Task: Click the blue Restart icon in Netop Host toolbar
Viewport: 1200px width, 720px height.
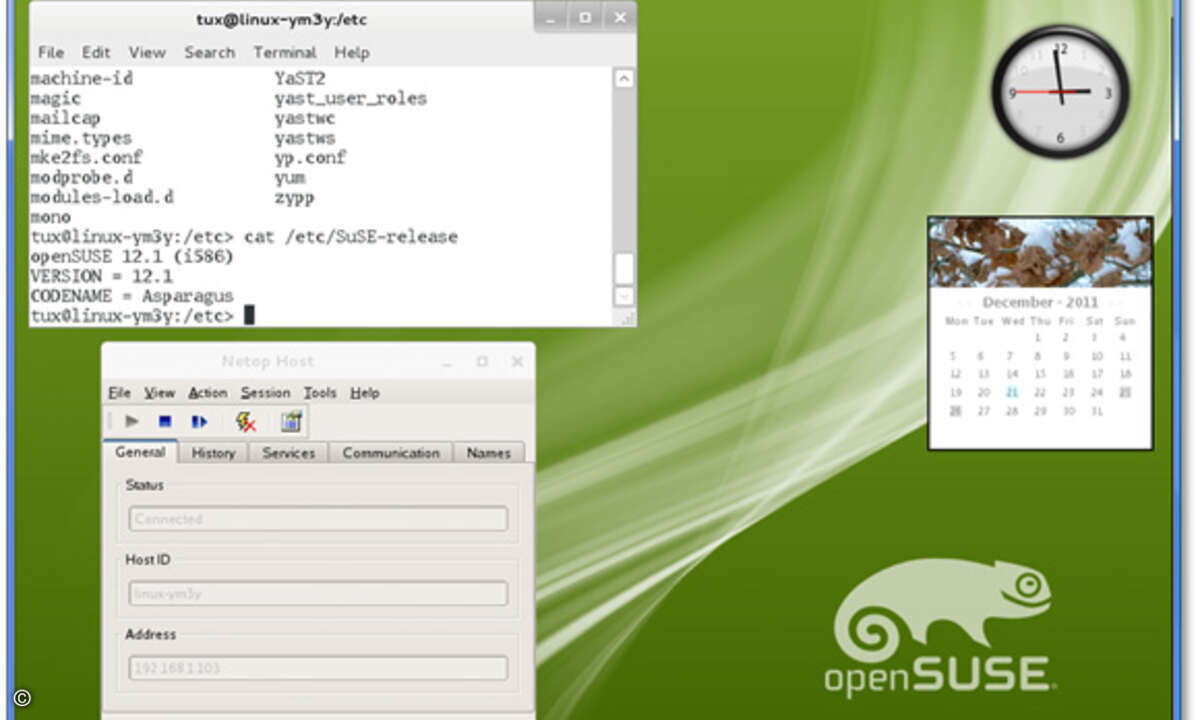Action: pos(199,422)
